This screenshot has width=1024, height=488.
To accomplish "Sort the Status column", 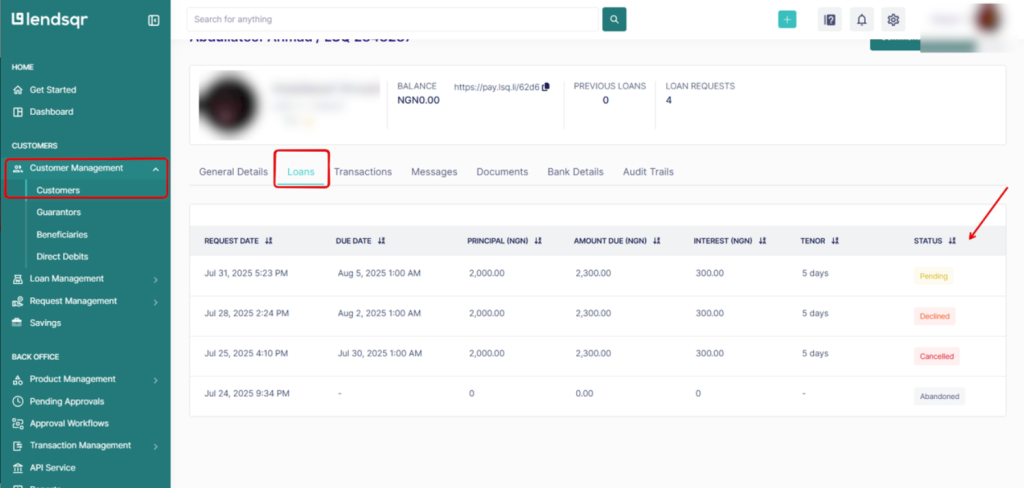I will click(x=952, y=241).
